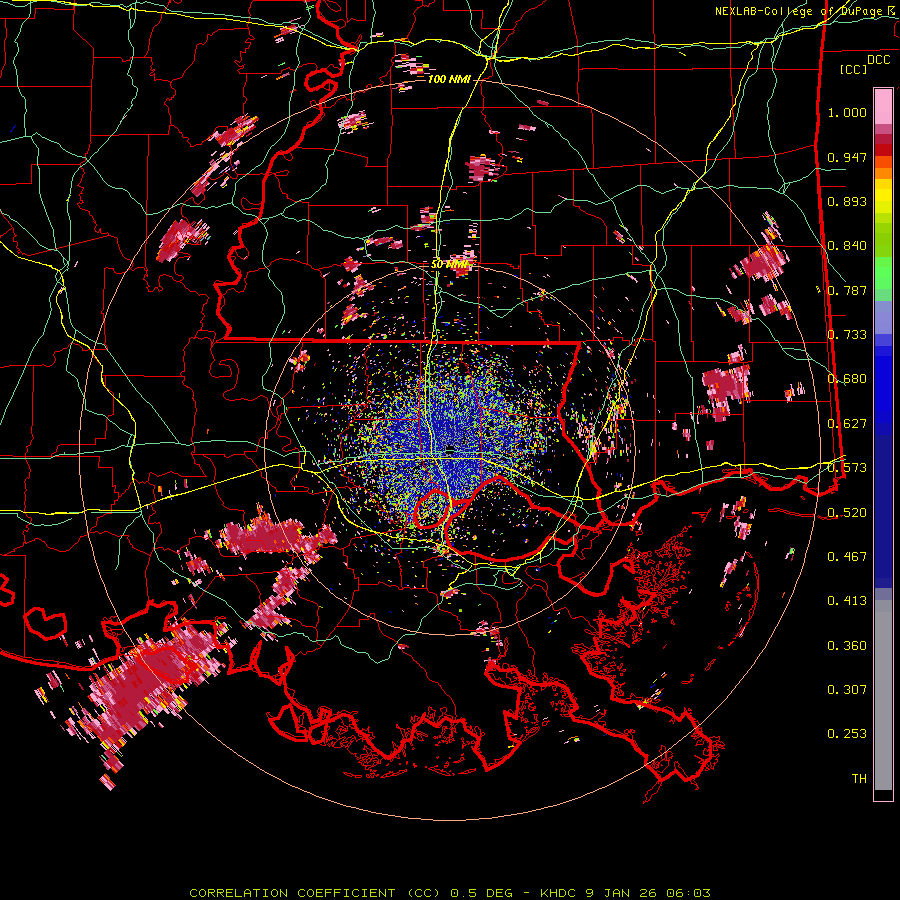Image resolution: width=900 pixels, height=900 pixels.
Task: Select the 0.787 legend value
Action: coord(847,290)
